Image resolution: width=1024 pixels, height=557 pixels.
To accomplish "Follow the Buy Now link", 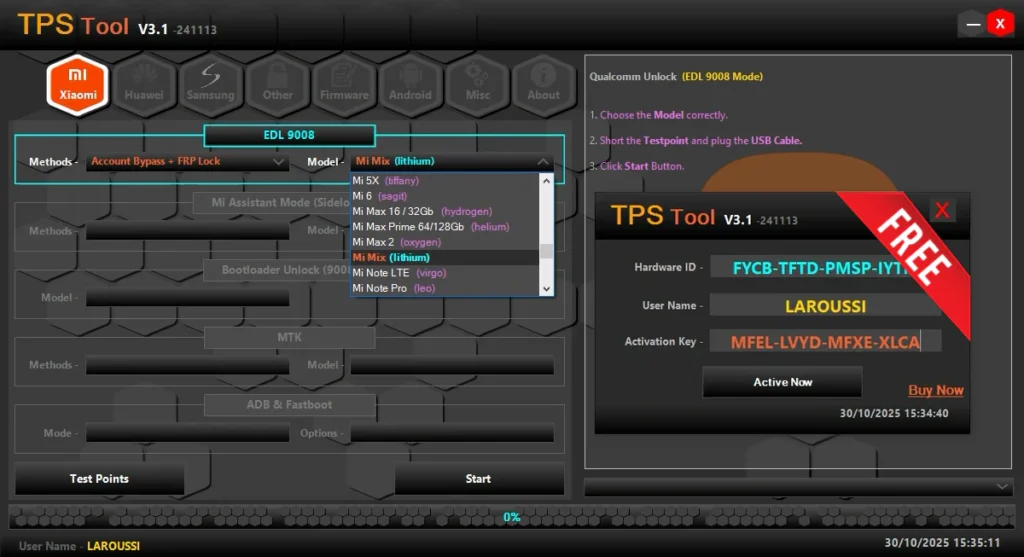I will click(x=935, y=390).
